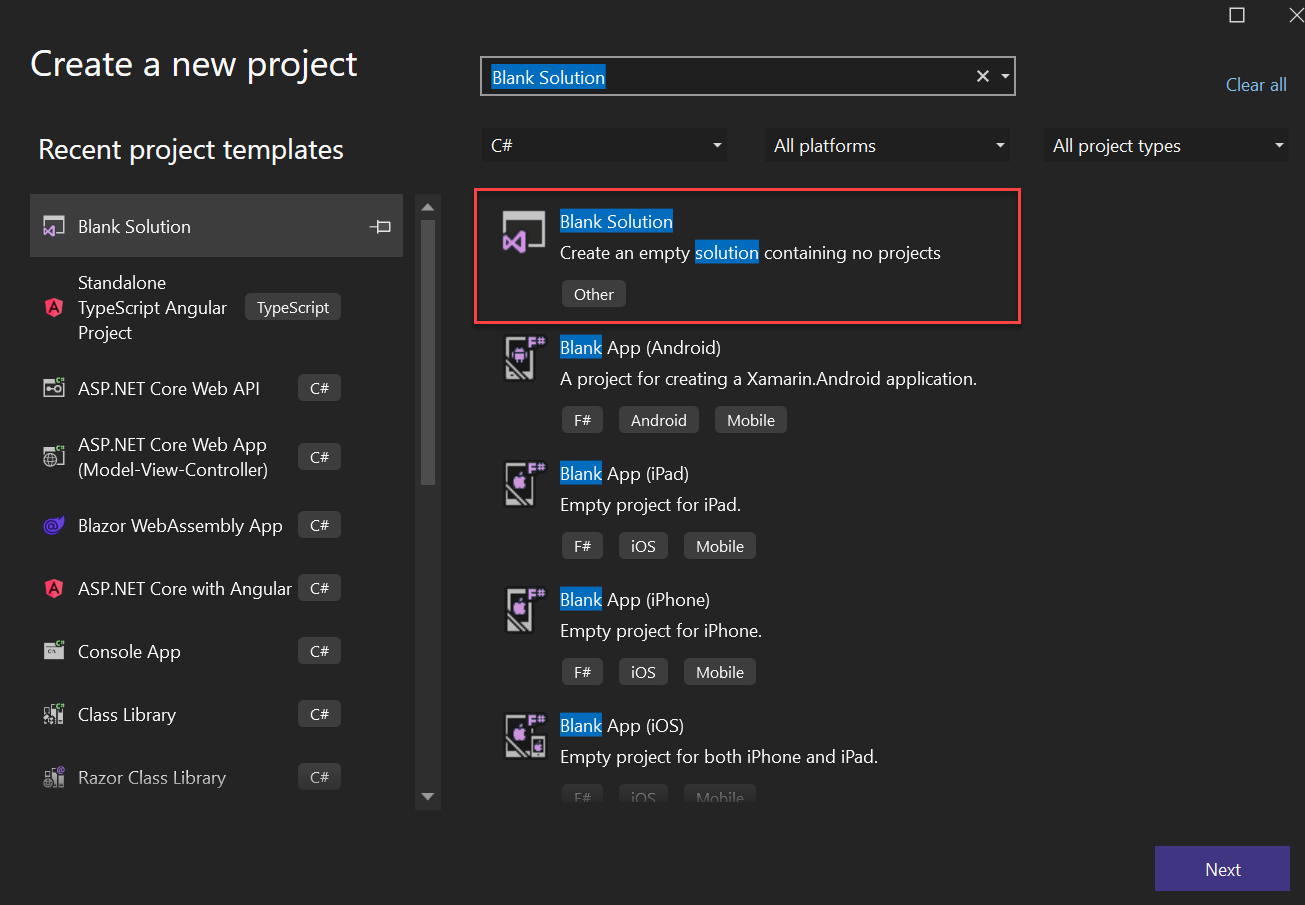Click the ASP.NET Core with Angular icon

pyautogui.click(x=54, y=589)
